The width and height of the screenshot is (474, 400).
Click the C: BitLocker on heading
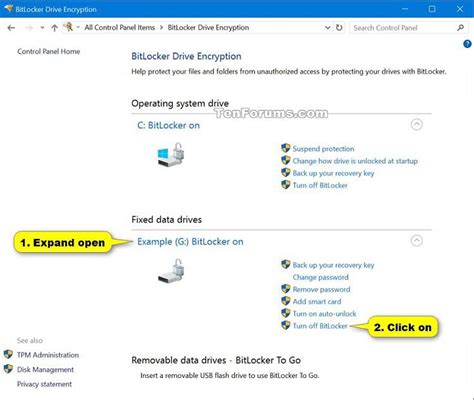coord(168,125)
